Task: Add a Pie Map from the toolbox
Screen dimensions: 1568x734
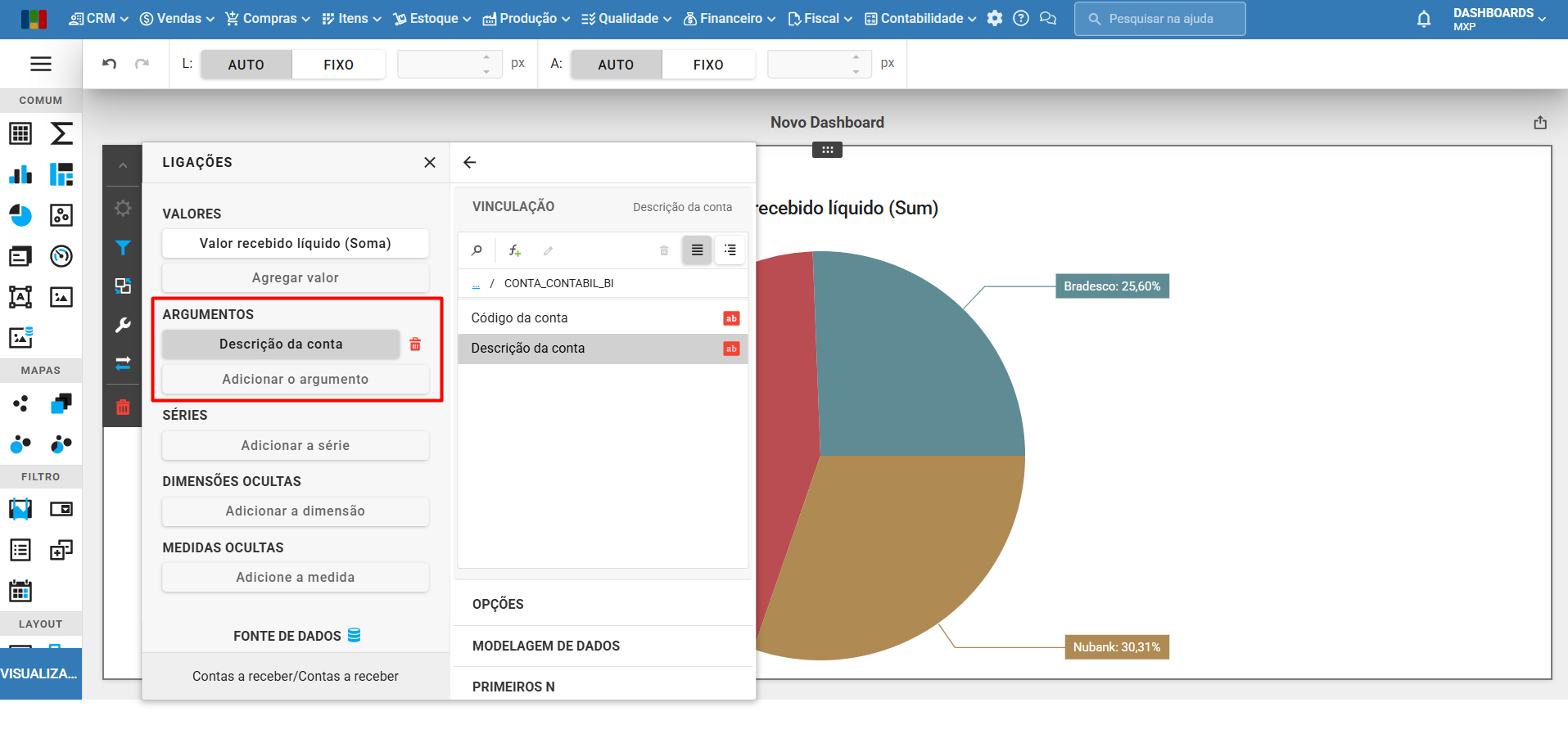Action: pyautogui.click(x=61, y=444)
